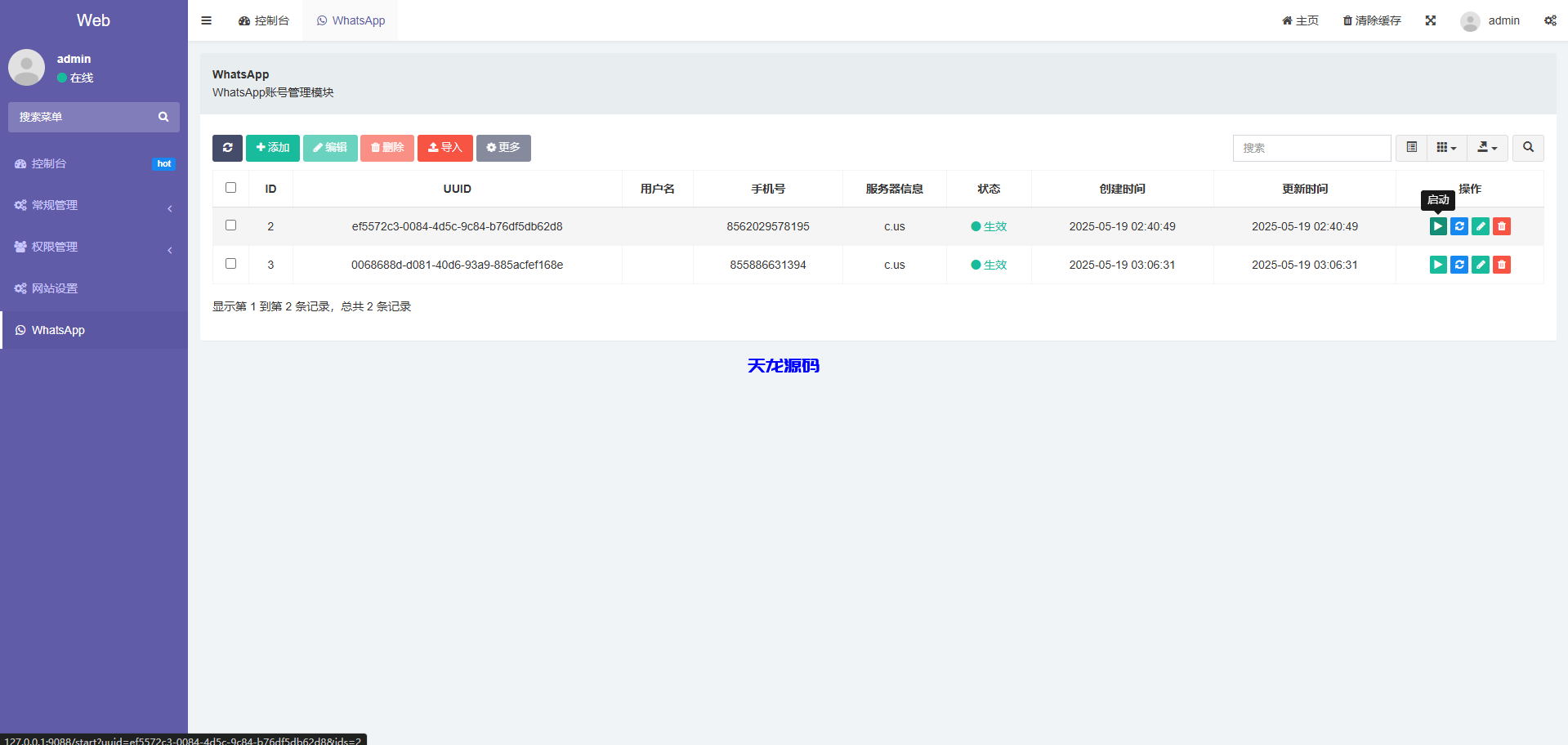1568x745 pixels.
Task: Select the checkbox for row ID 3
Action: [230, 264]
